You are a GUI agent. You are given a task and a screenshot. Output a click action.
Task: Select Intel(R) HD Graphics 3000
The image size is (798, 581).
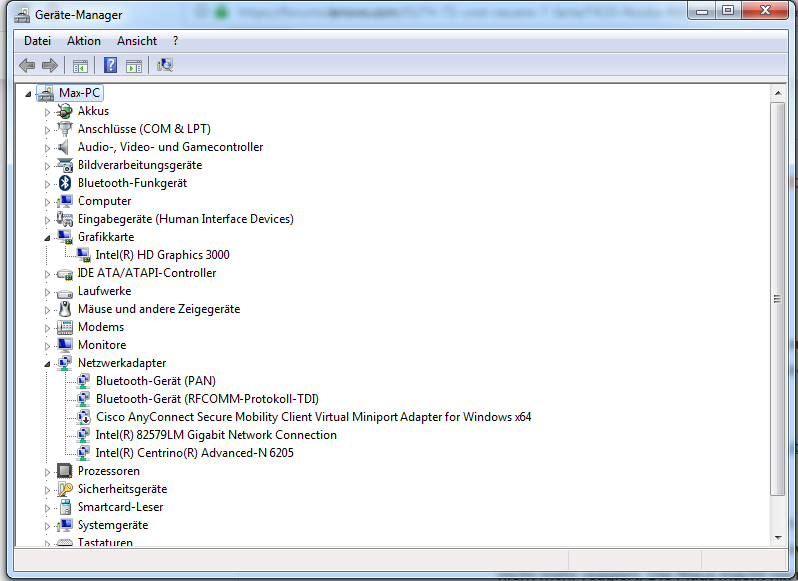click(162, 255)
